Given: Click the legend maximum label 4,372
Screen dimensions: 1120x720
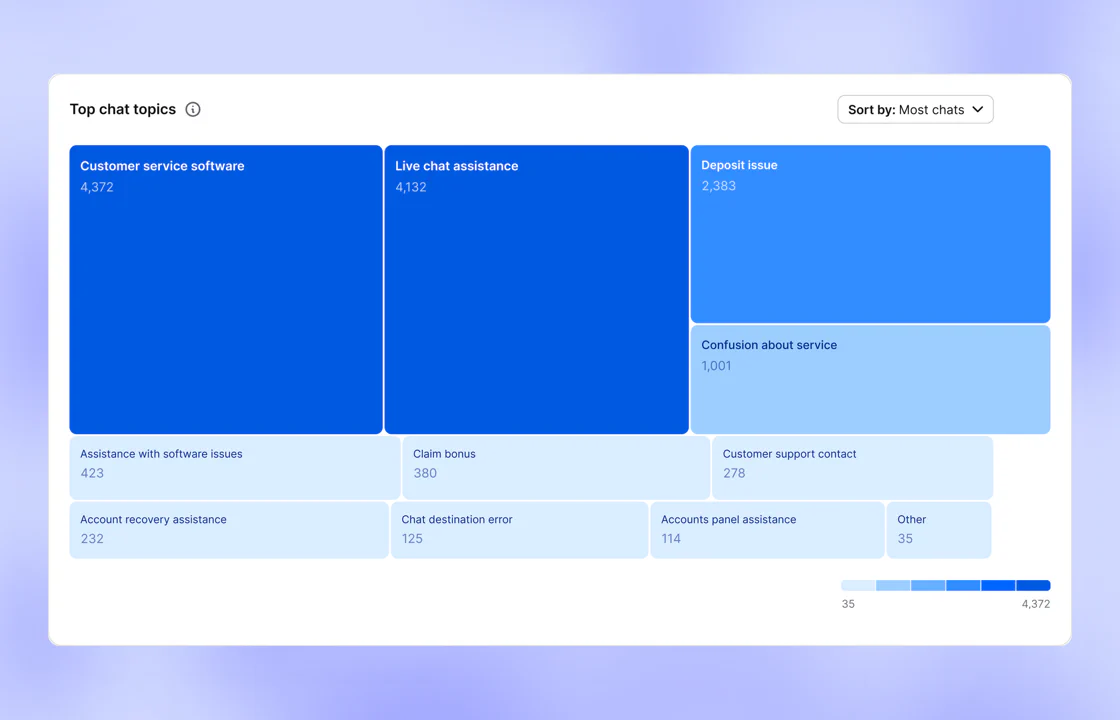Looking at the screenshot, I should tap(1036, 604).
